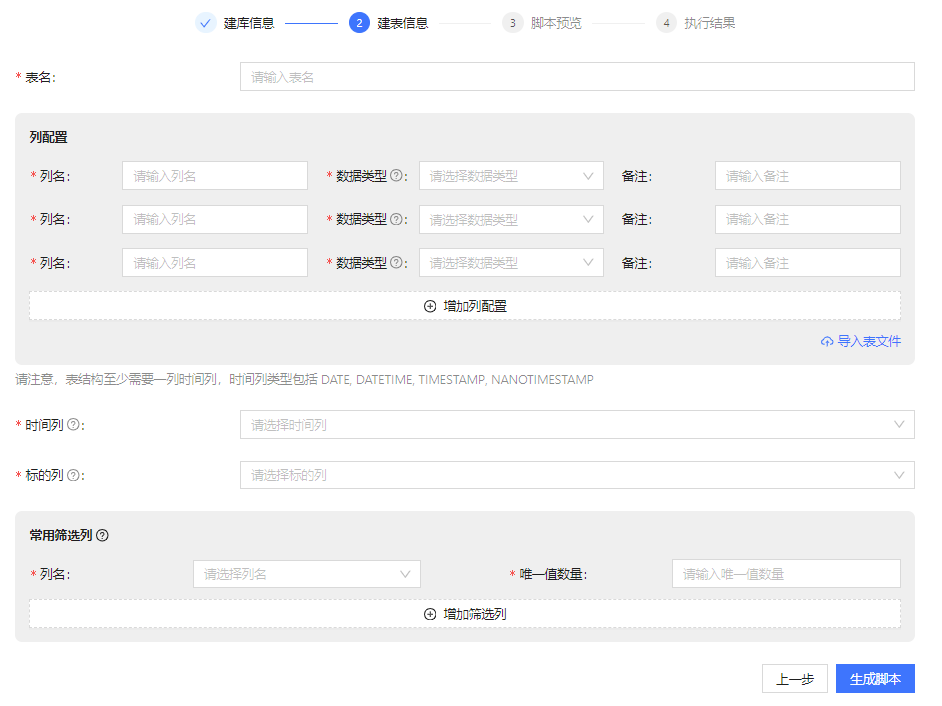Click 增加筛选列 to add a filter column
This screenshot has width=942, height=706.
(465, 614)
